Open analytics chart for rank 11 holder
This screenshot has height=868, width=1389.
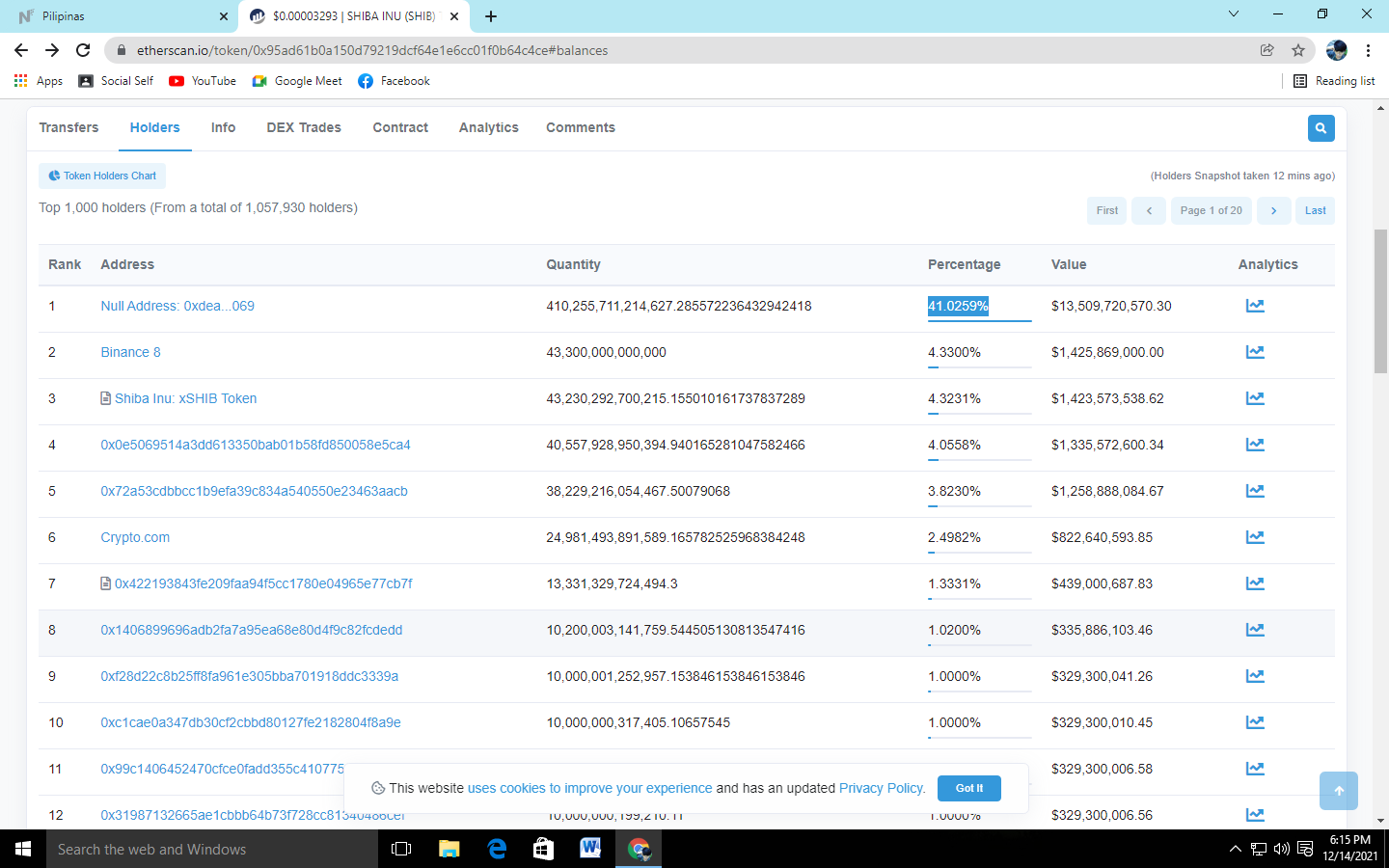tap(1255, 769)
